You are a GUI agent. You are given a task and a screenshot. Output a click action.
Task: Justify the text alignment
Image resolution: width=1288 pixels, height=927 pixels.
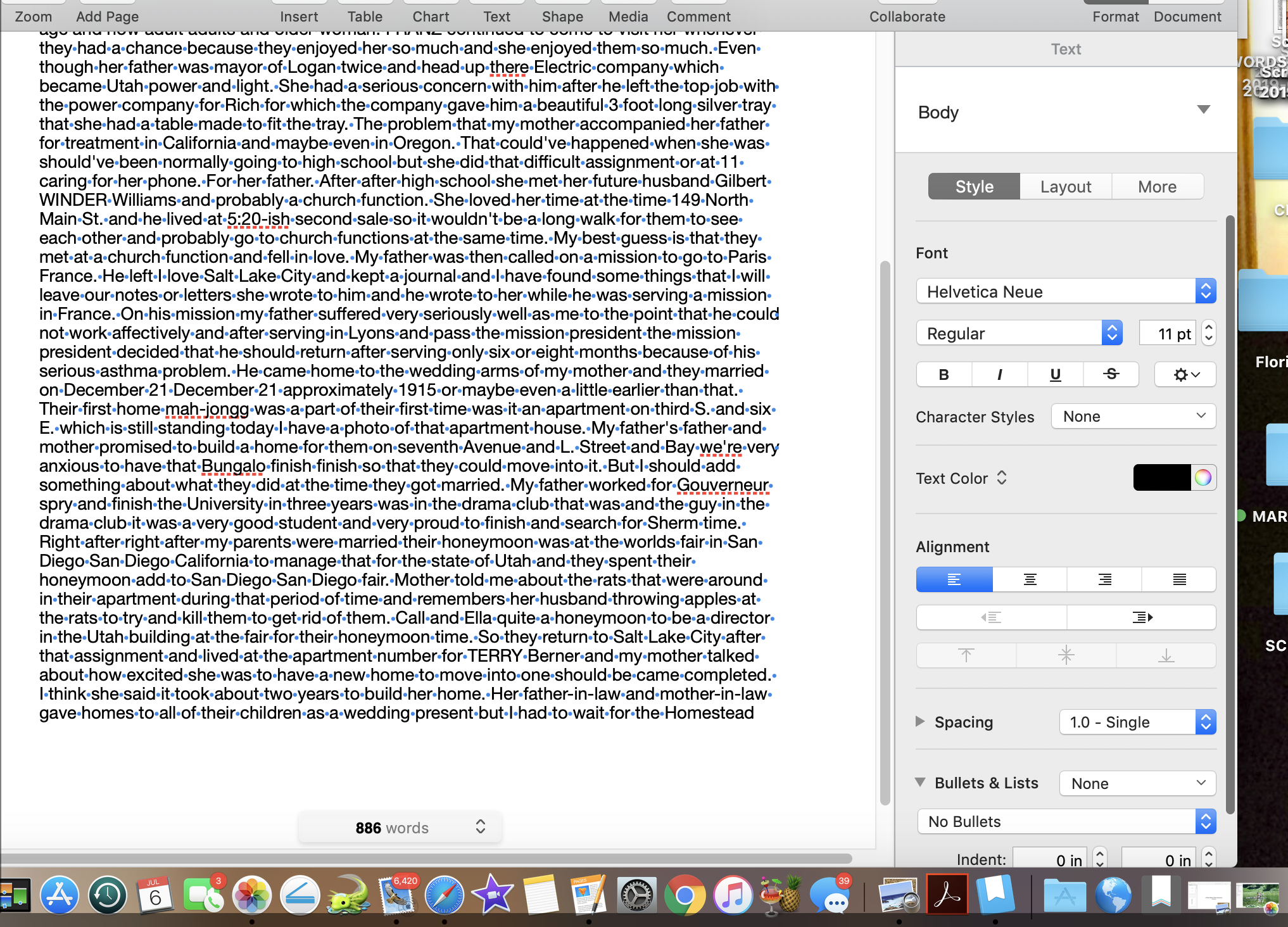pos(1179,579)
